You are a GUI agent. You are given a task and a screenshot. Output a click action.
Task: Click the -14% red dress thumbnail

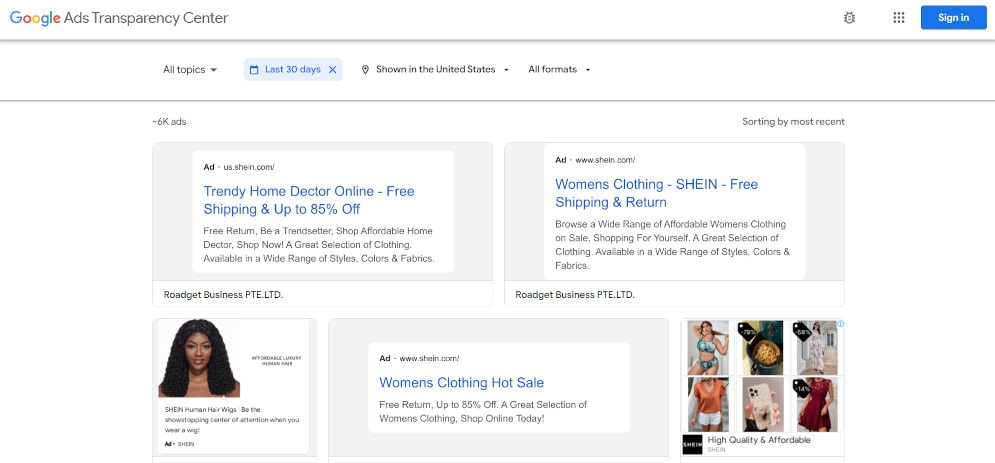817,404
